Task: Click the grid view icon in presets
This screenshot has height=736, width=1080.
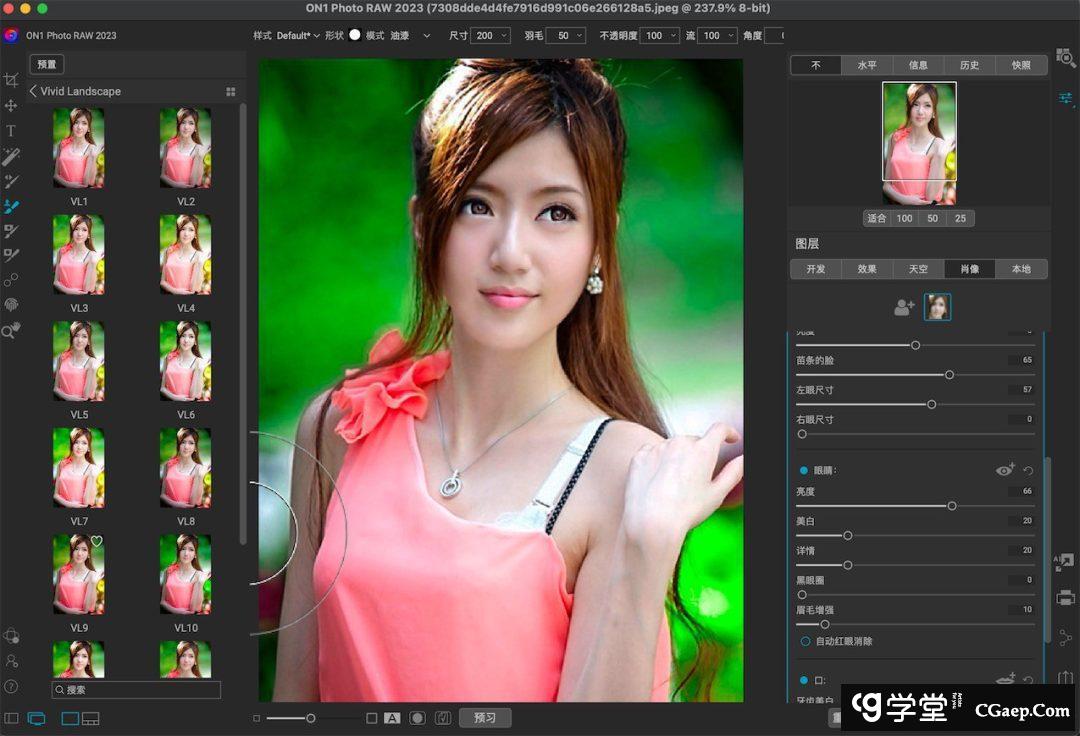Action: point(231,91)
